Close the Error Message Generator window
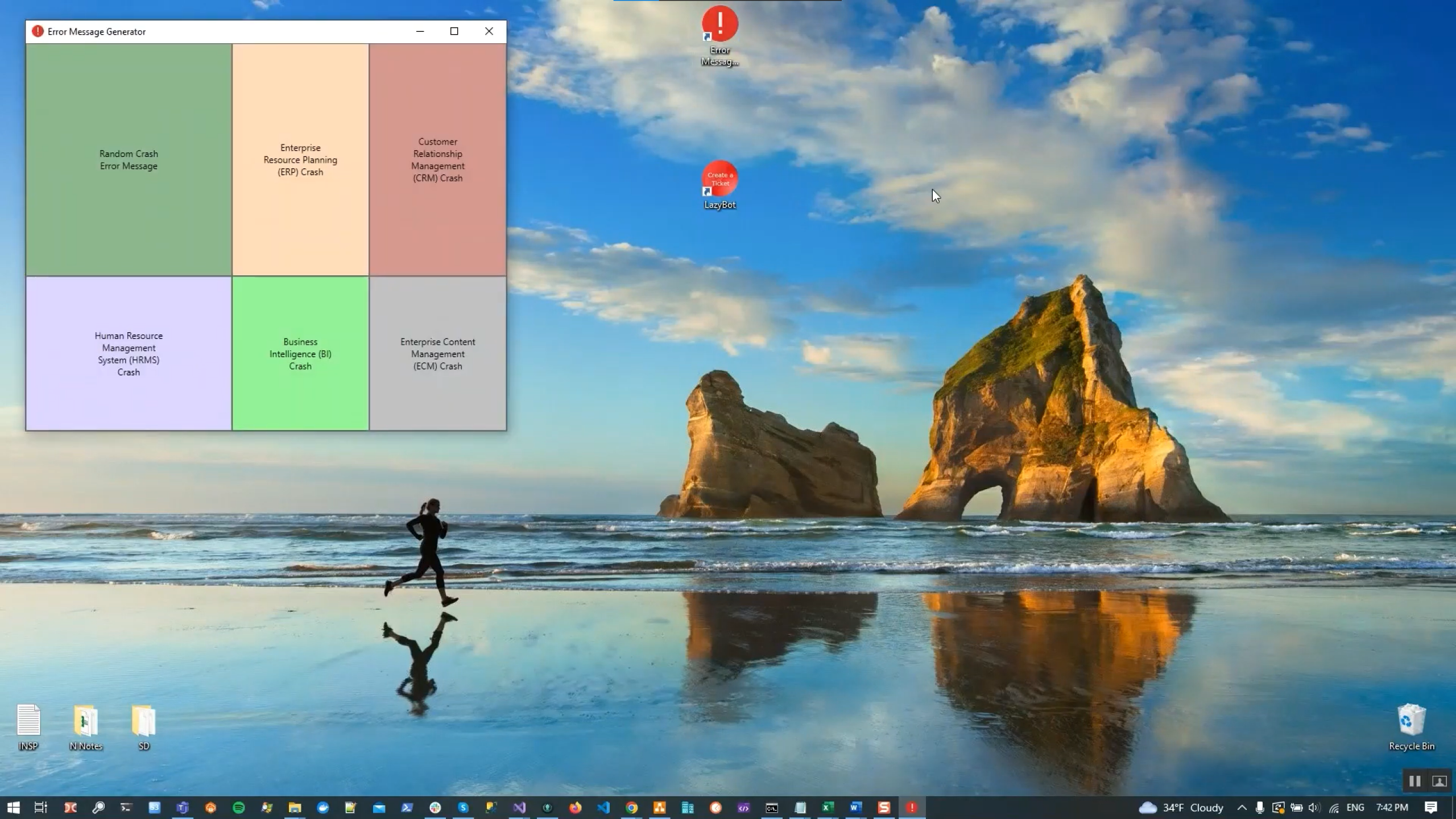Viewport: 1456px width, 819px height. 489,31
